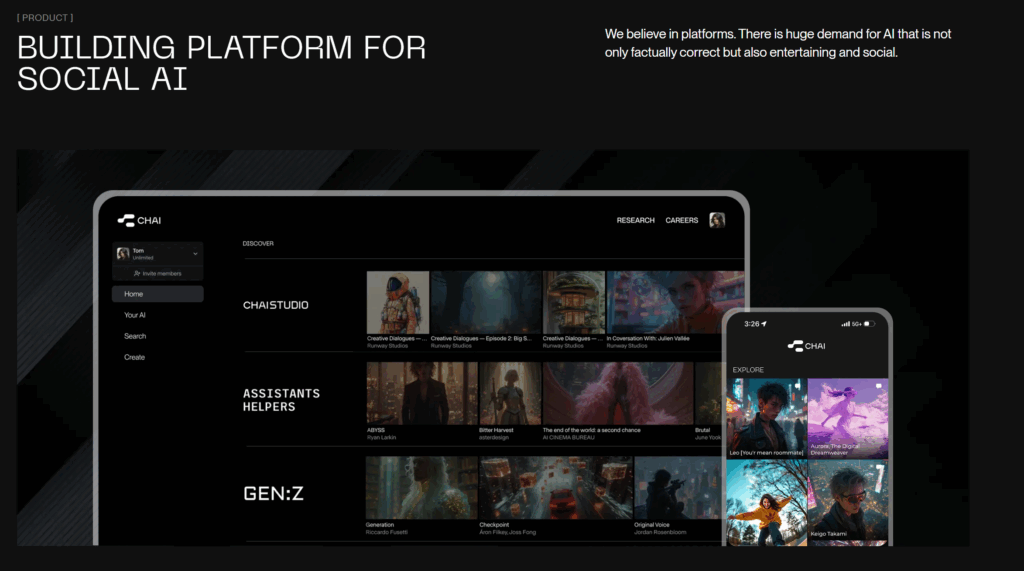Click the CHAI logo in desktop app

click(139, 220)
